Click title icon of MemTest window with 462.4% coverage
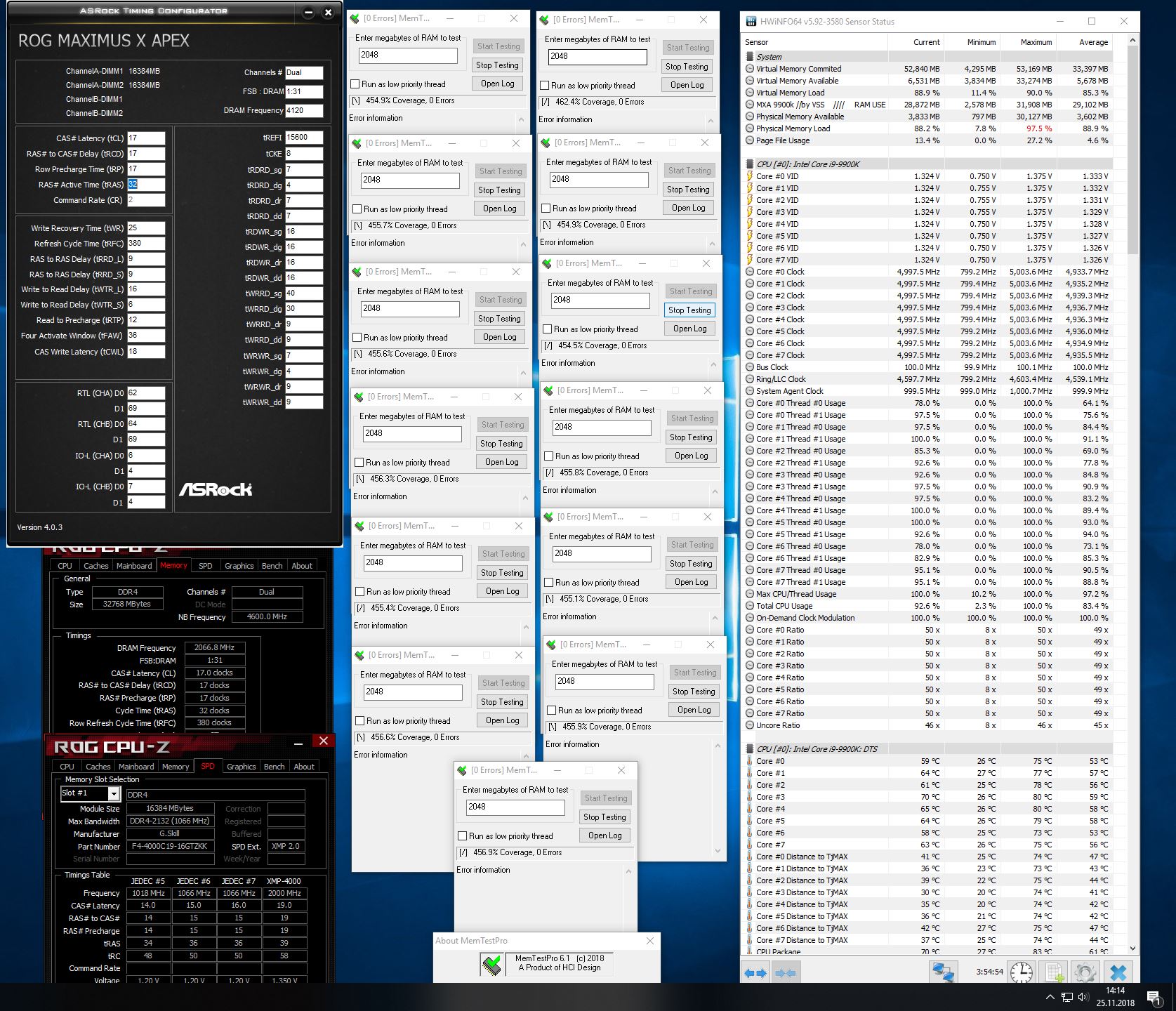 coord(544,20)
